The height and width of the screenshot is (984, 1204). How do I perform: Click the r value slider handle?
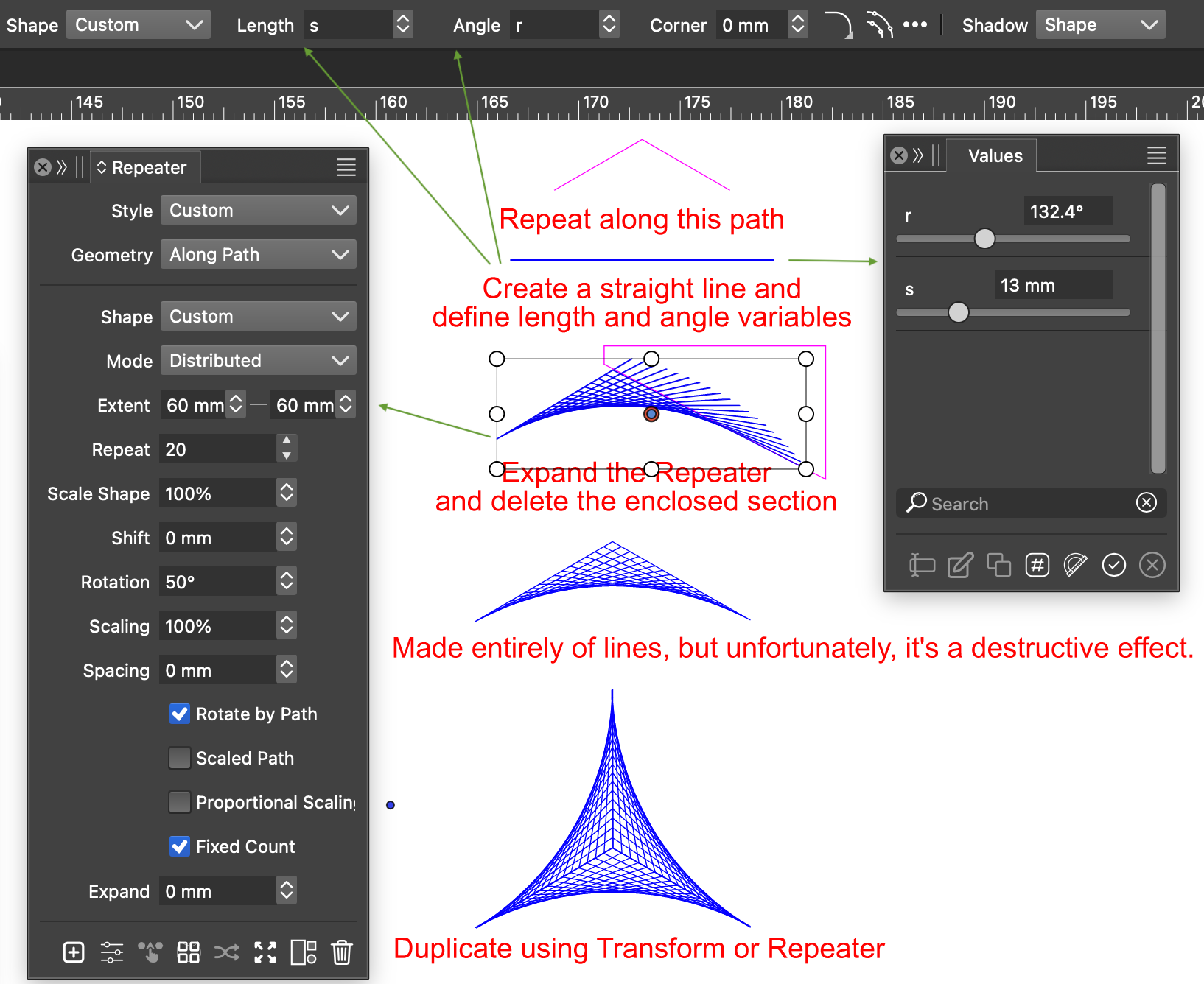(984, 239)
